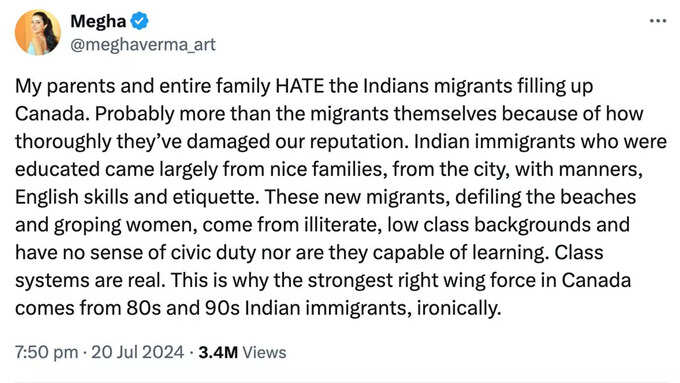The width and height of the screenshot is (680, 383).
Task: Click the word HATE in the tweet
Action: (300, 86)
